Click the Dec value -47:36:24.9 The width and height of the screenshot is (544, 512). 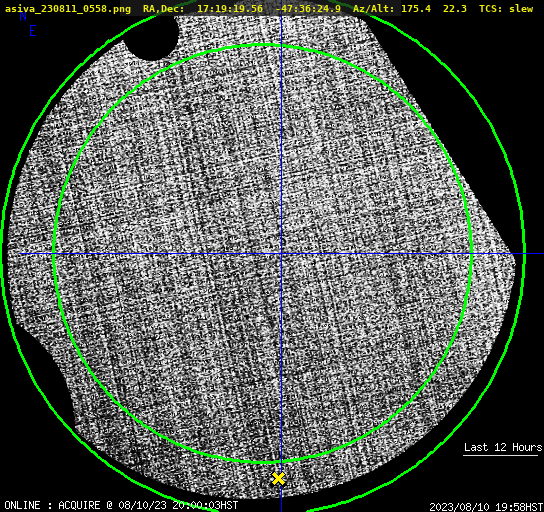(x=308, y=9)
